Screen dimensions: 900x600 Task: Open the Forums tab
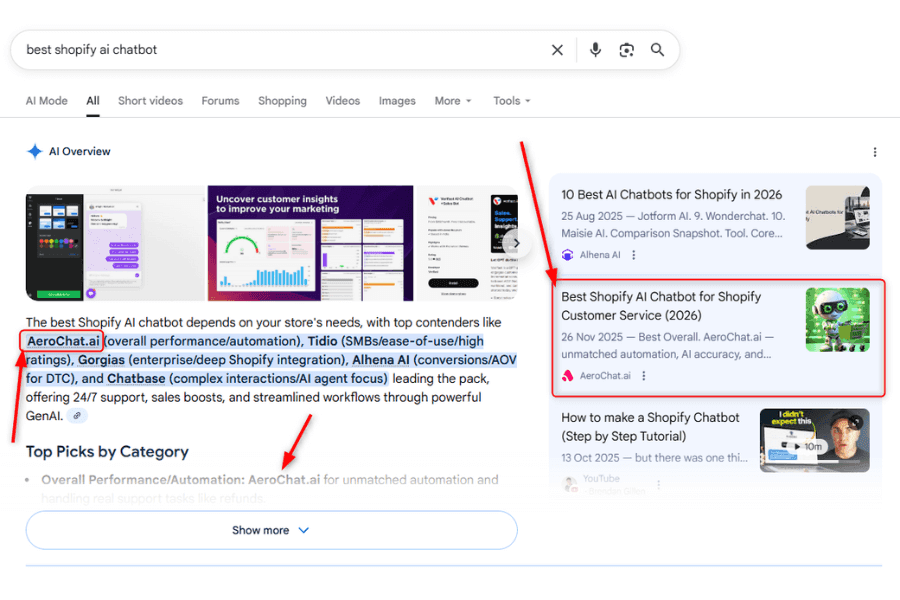click(220, 101)
